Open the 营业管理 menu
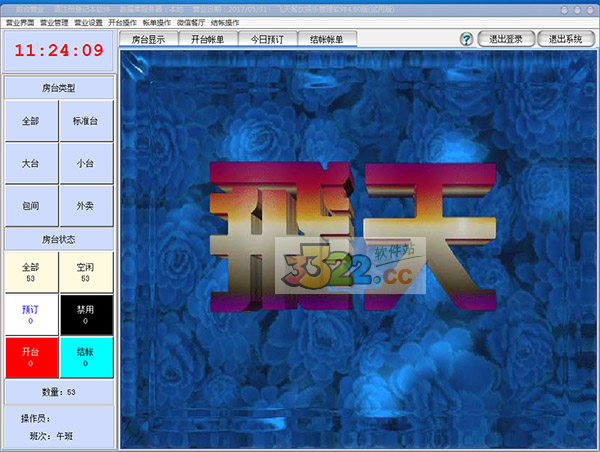Viewport: 600px width, 452px height. coord(54,23)
